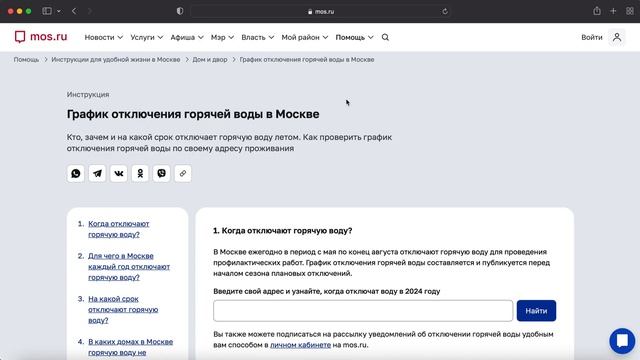Image resolution: width=640 pixels, height=360 pixels.
Task: Jump to Когда отключают горячую воду section
Action: tap(119, 229)
